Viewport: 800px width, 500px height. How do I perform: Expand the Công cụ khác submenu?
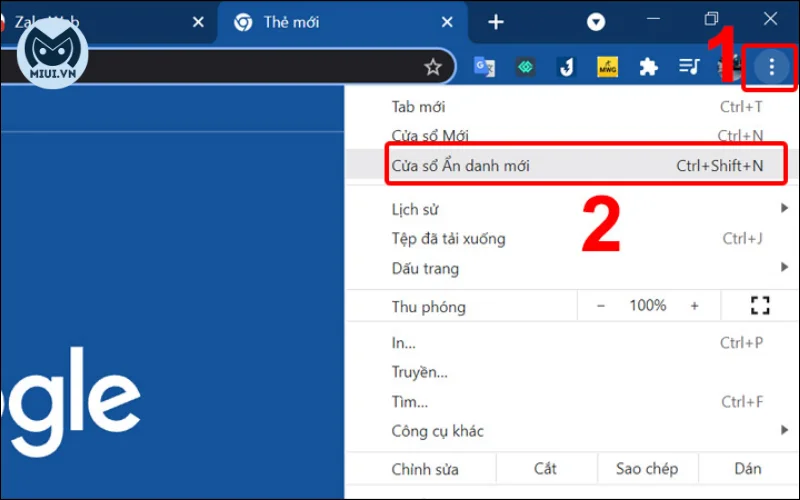coord(572,431)
